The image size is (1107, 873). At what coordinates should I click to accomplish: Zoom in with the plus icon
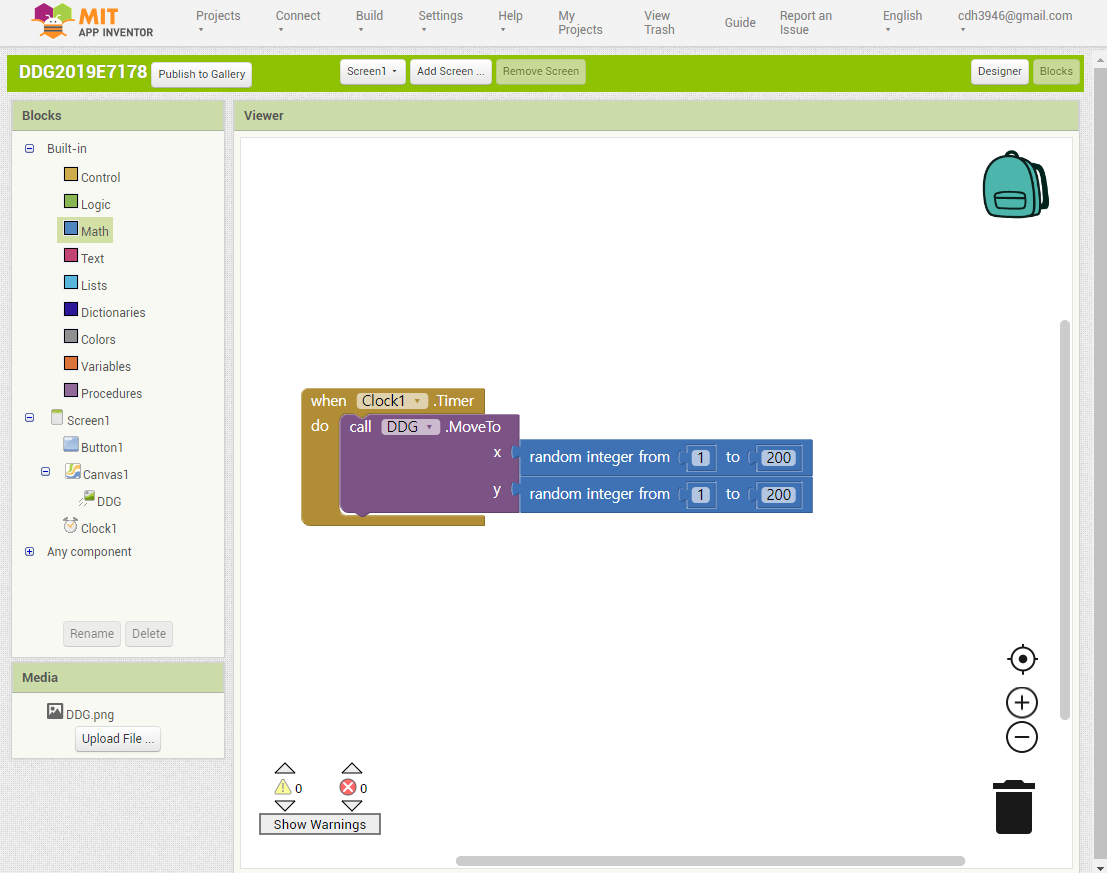point(1022,703)
